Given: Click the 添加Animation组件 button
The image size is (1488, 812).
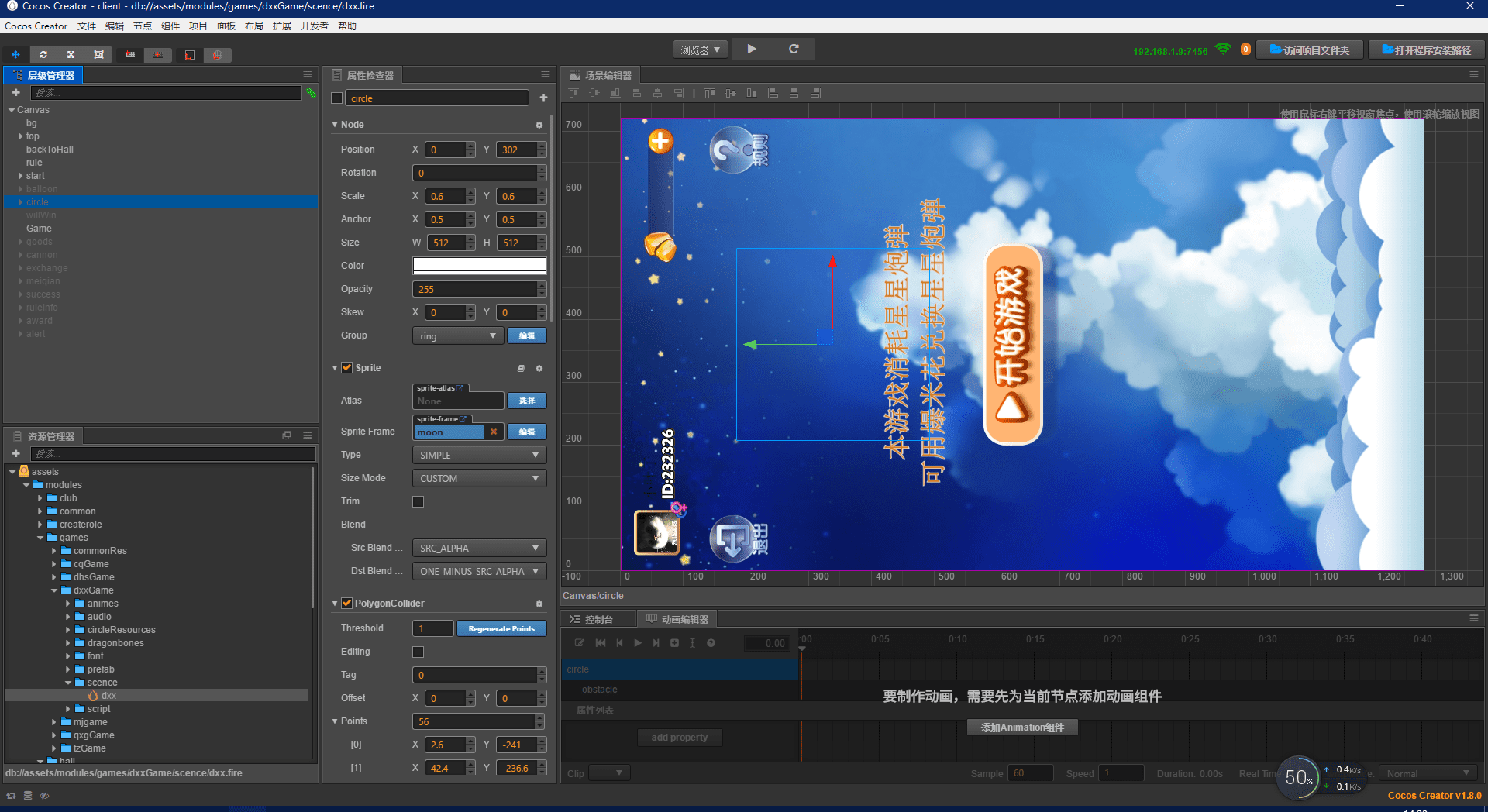Looking at the screenshot, I should click(x=1022, y=728).
